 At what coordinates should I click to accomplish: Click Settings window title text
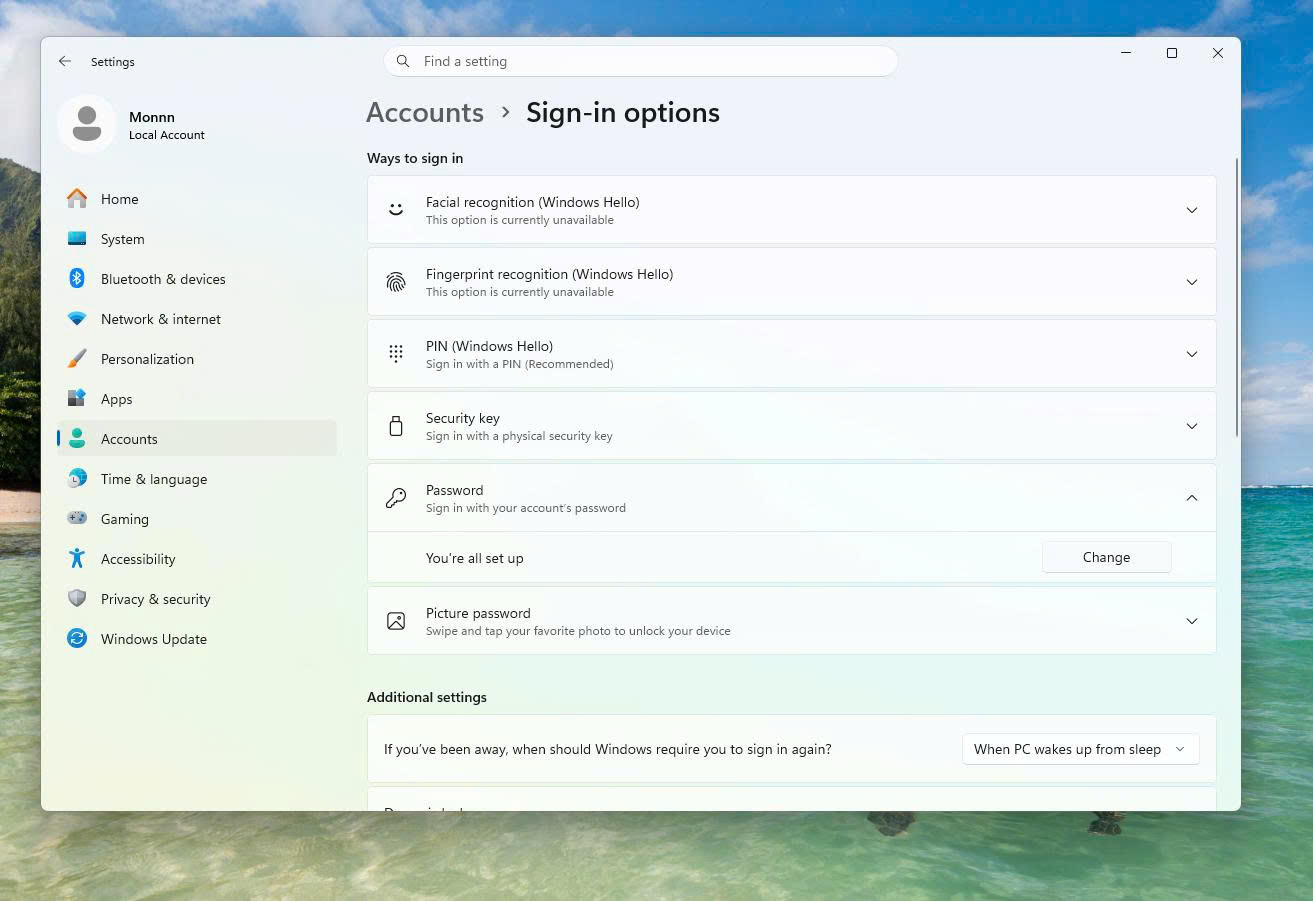112,62
